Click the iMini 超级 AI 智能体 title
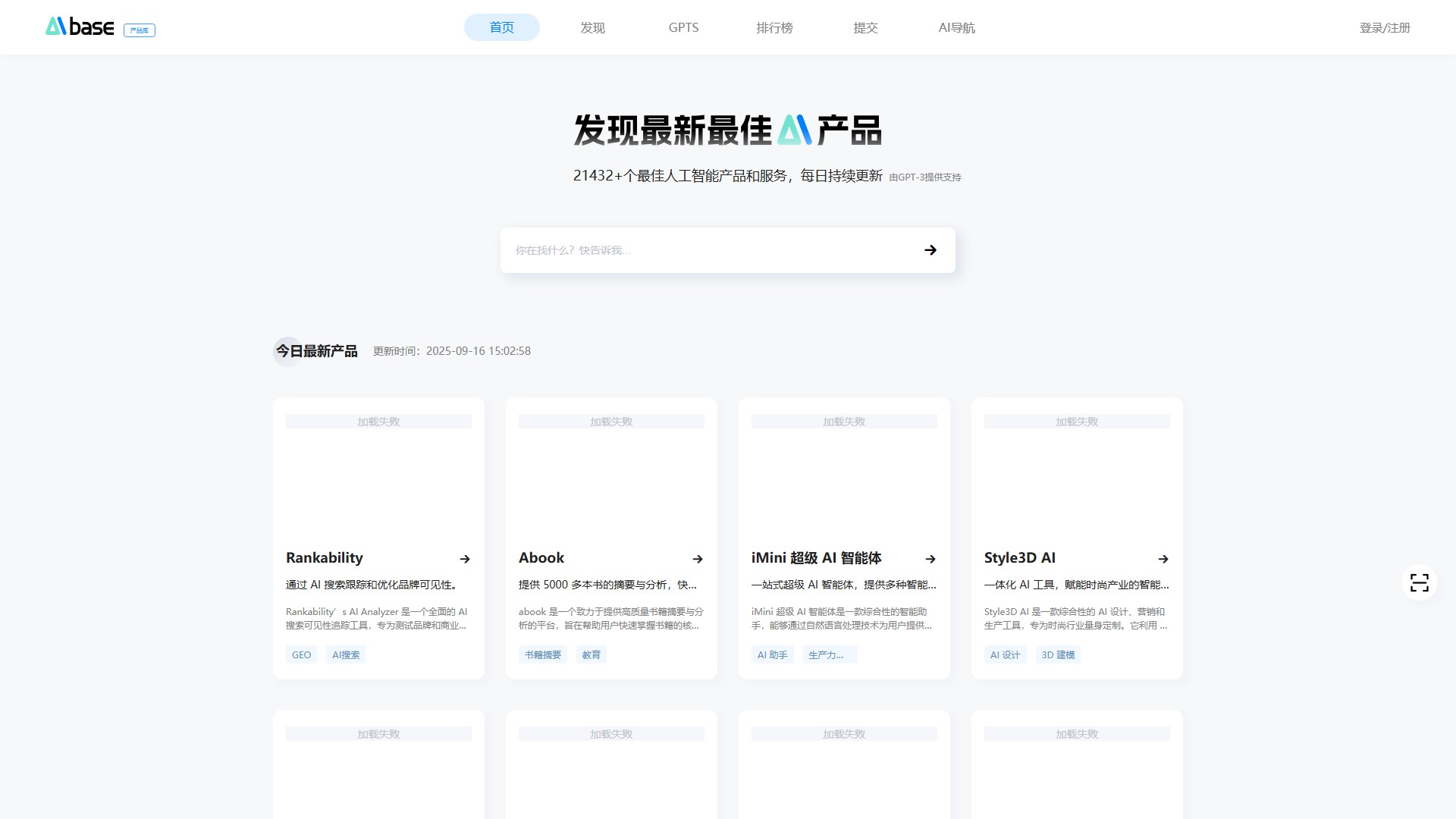This screenshot has height=819, width=1456. [x=816, y=557]
